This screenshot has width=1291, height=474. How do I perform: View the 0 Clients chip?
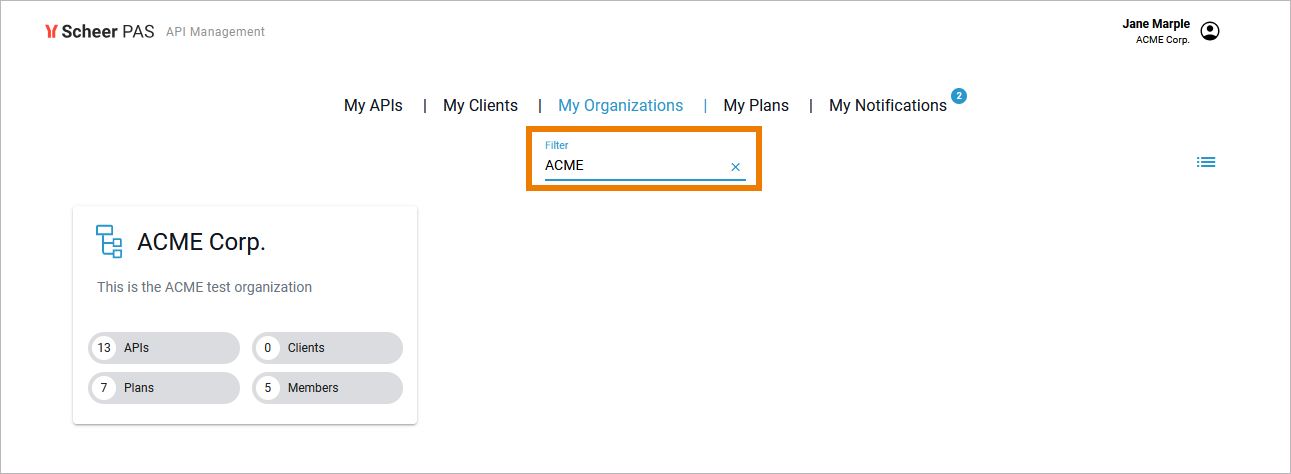pos(327,348)
